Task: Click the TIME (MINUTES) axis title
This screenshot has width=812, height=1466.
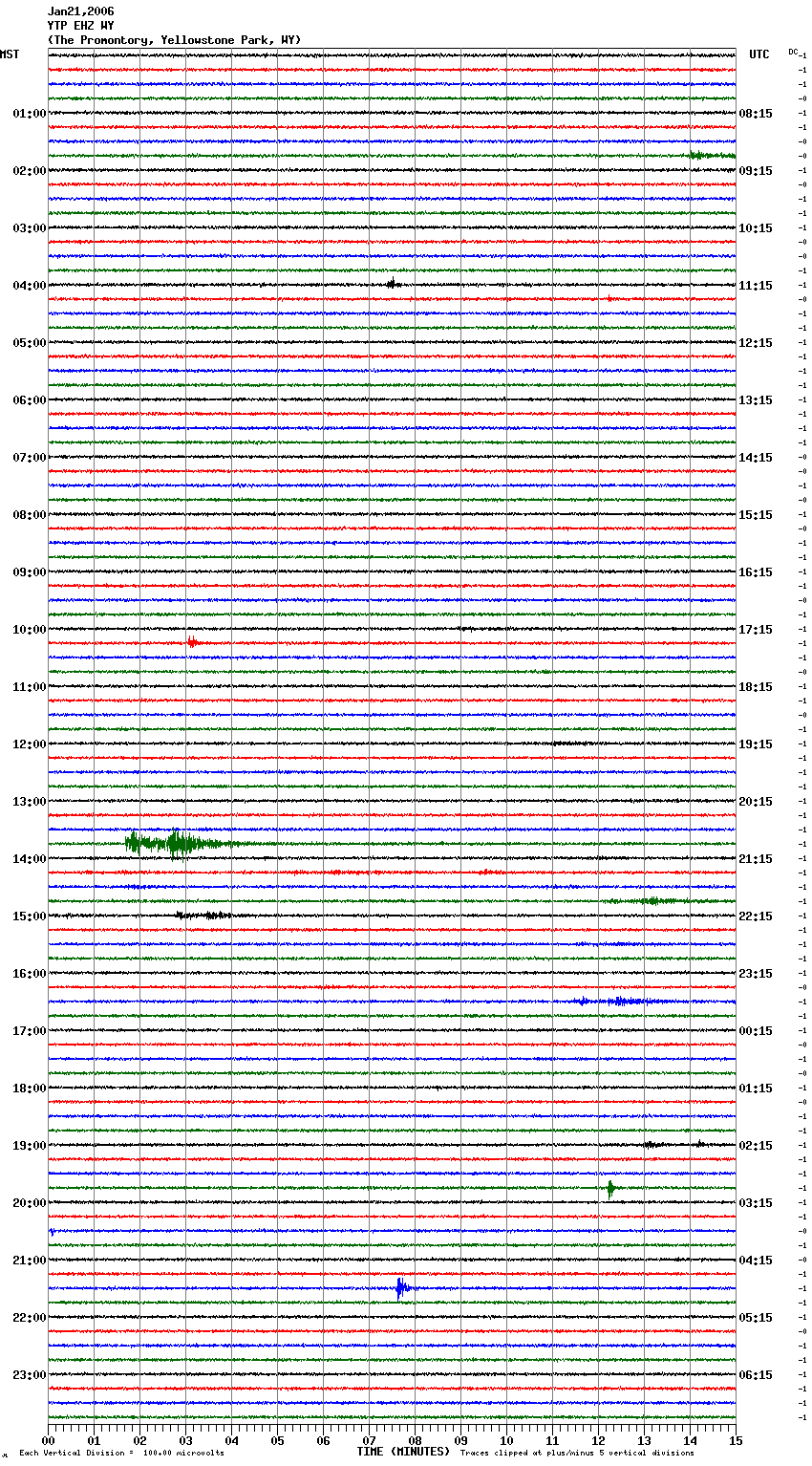Action: (x=403, y=1452)
